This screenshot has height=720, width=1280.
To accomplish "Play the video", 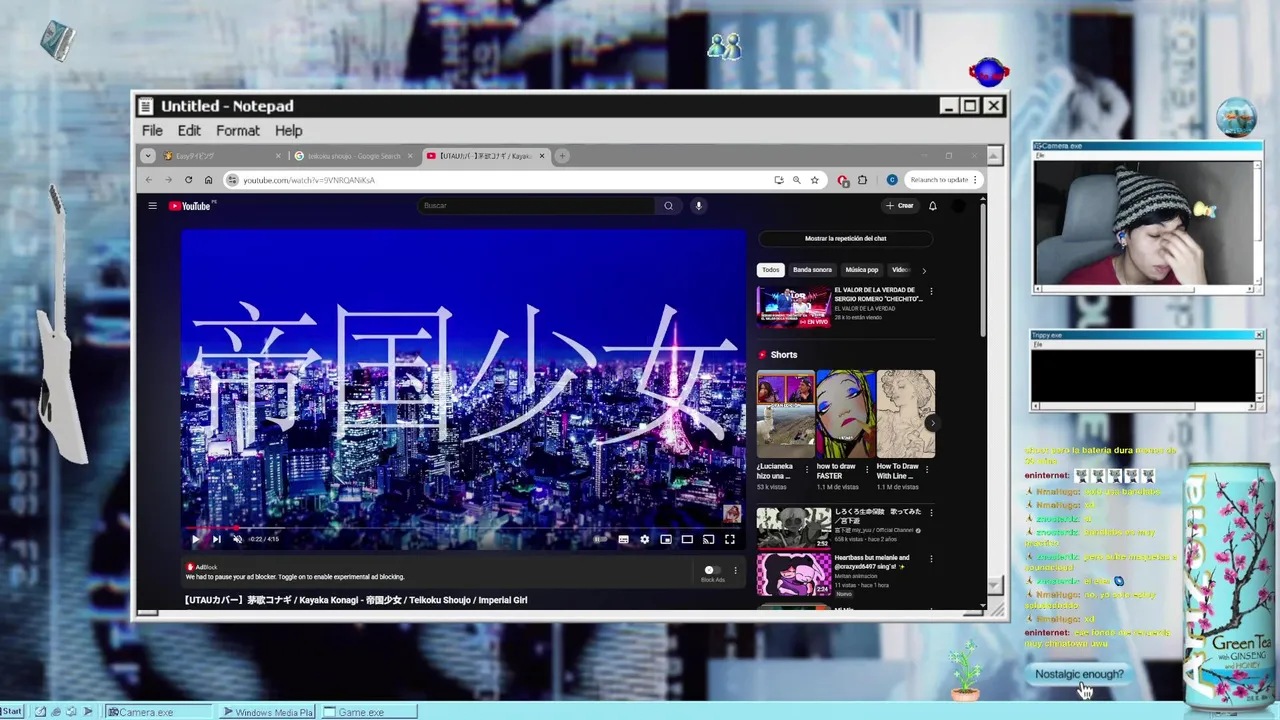I will tap(195, 539).
